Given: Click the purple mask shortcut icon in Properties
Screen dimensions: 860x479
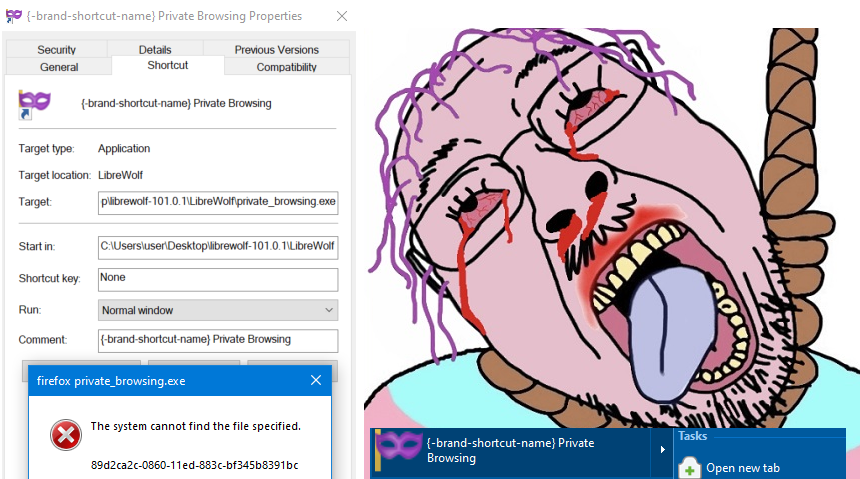Looking at the screenshot, I should (x=34, y=104).
